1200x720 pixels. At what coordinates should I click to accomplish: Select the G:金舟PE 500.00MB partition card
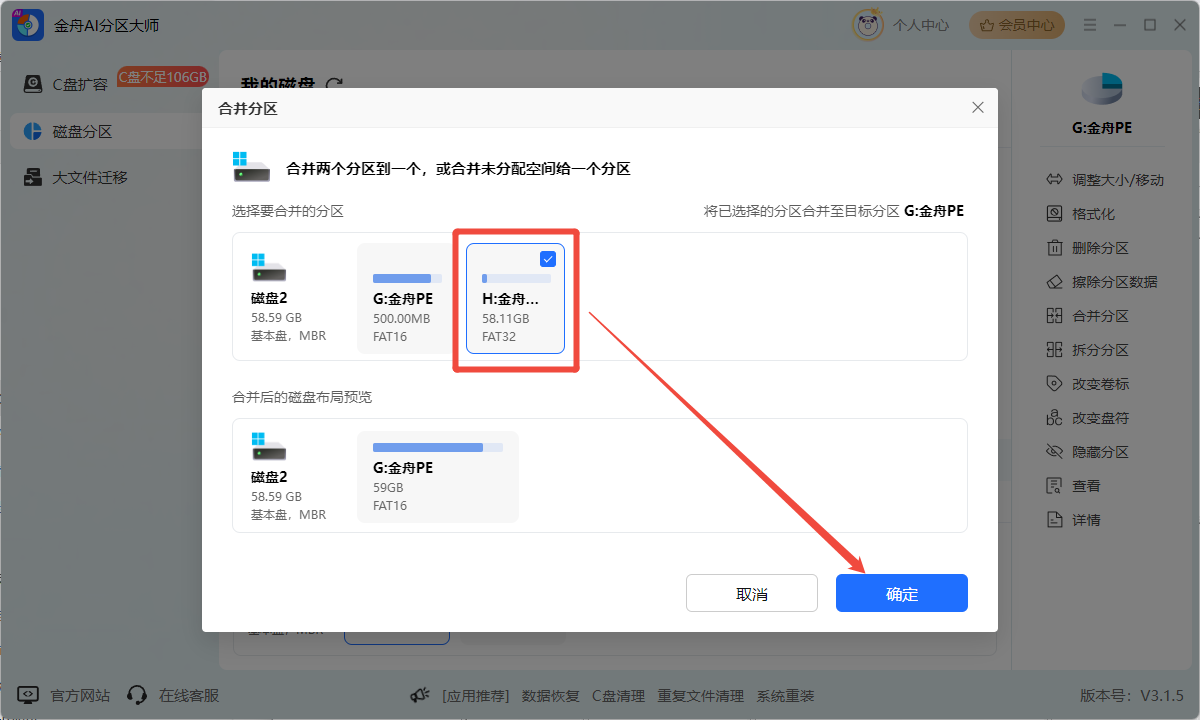click(x=405, y=298)
